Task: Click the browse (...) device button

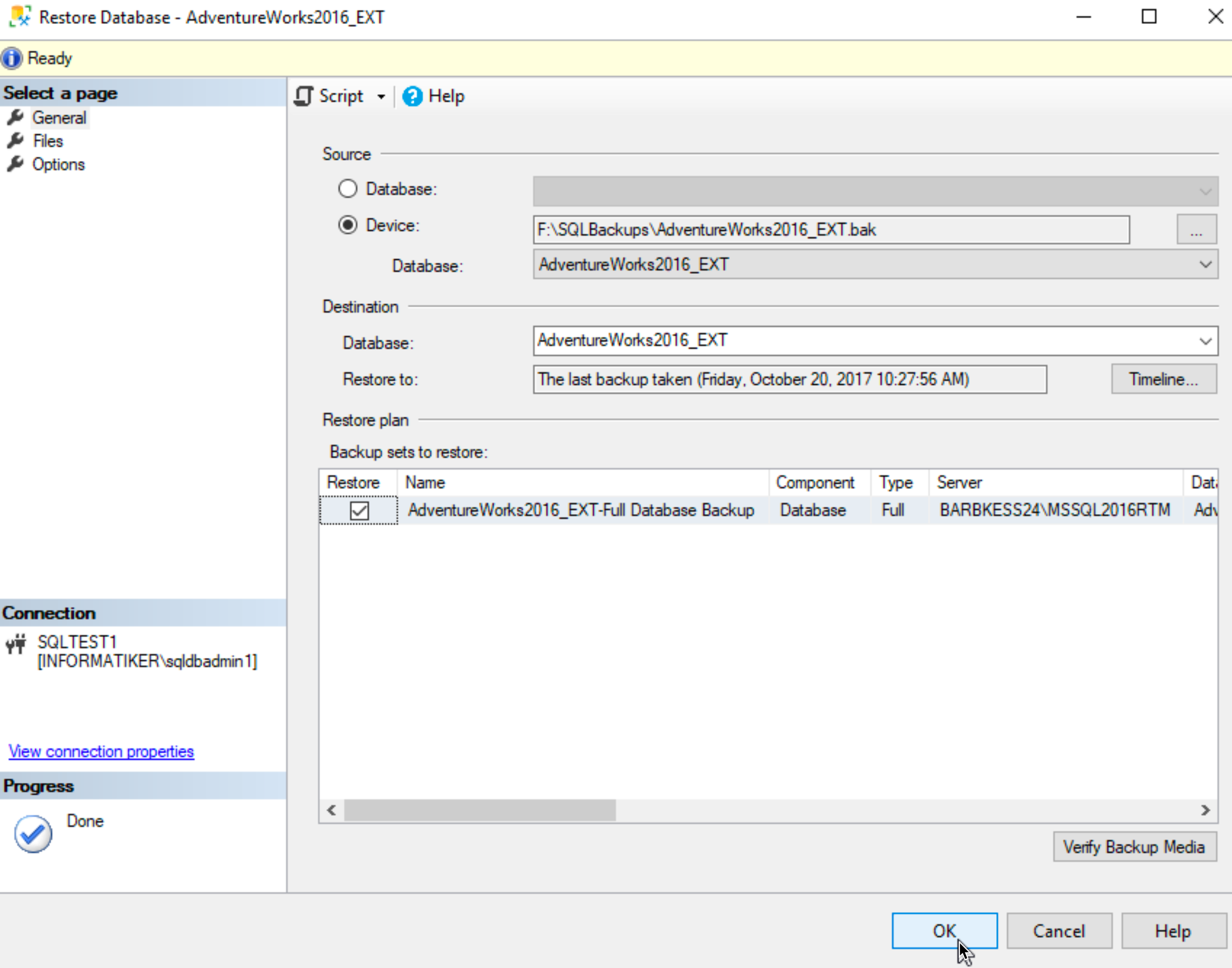Action: [1196, 230]
